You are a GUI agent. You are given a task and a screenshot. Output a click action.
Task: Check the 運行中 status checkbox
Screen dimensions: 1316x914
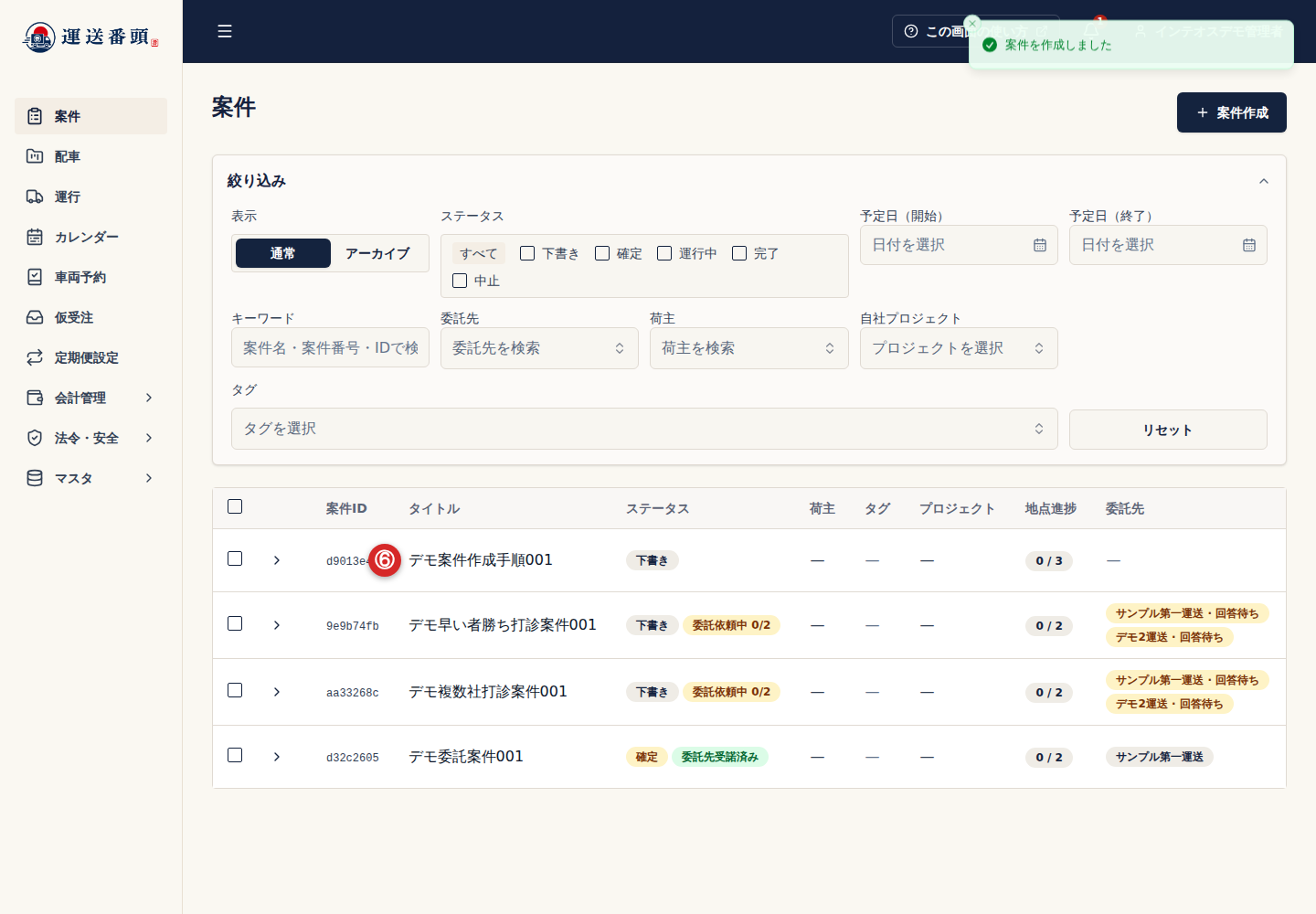pyautogui.click(x=664, y=253)
